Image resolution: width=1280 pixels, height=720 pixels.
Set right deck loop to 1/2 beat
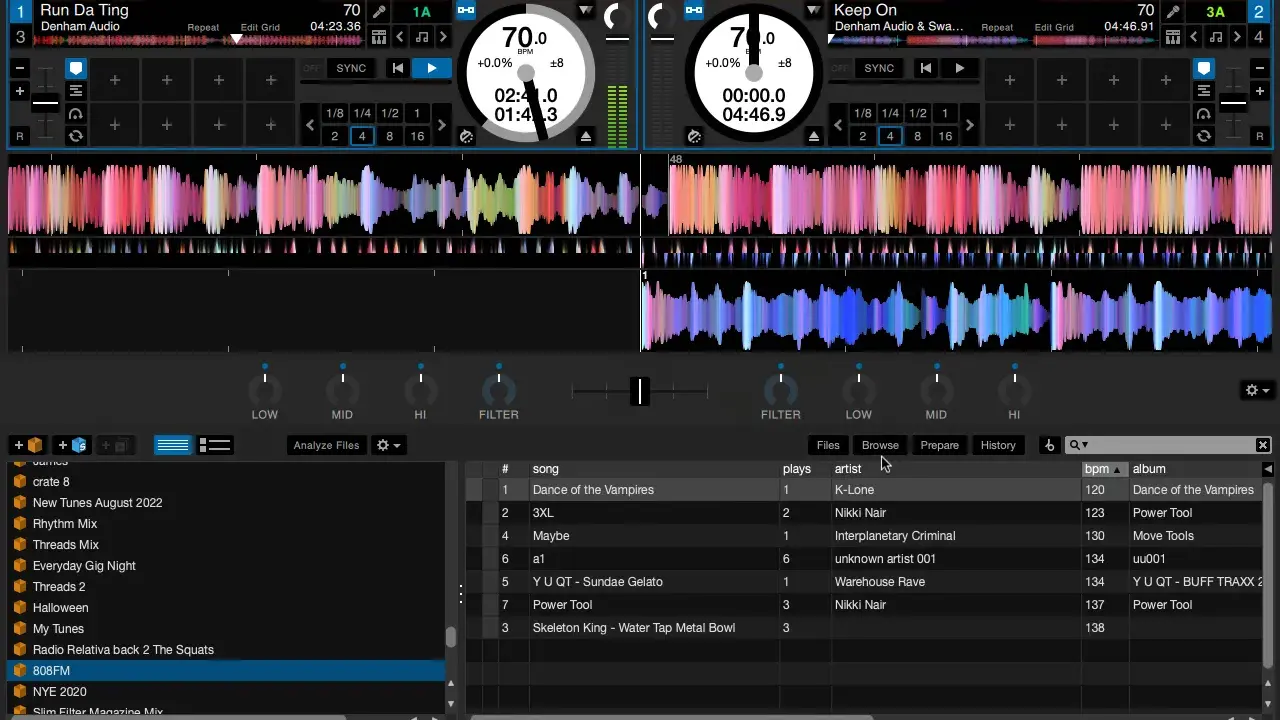[917, 113]
